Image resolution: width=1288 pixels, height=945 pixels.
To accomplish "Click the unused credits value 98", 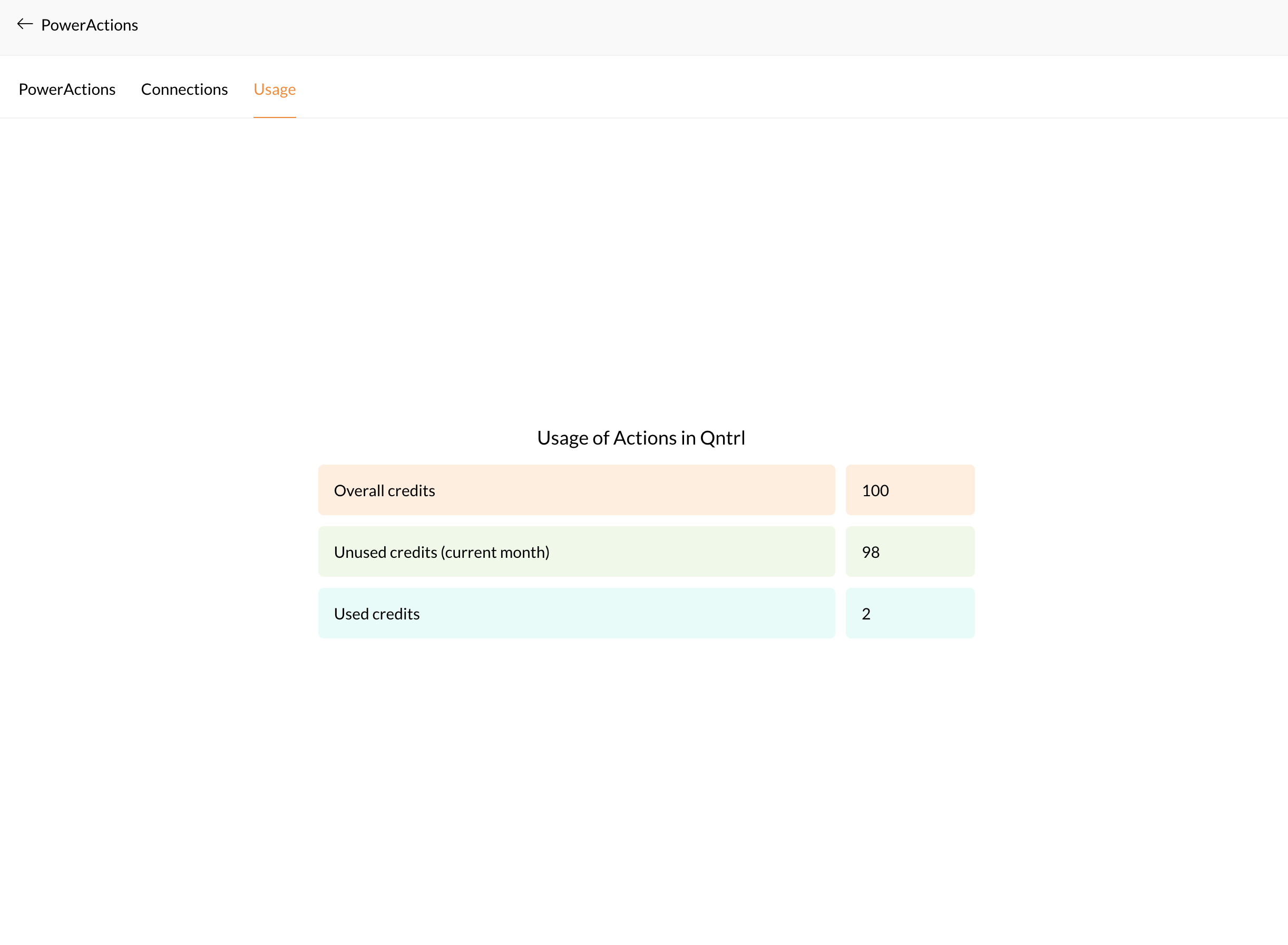I will pyautogui.click(x=870, y=553).
